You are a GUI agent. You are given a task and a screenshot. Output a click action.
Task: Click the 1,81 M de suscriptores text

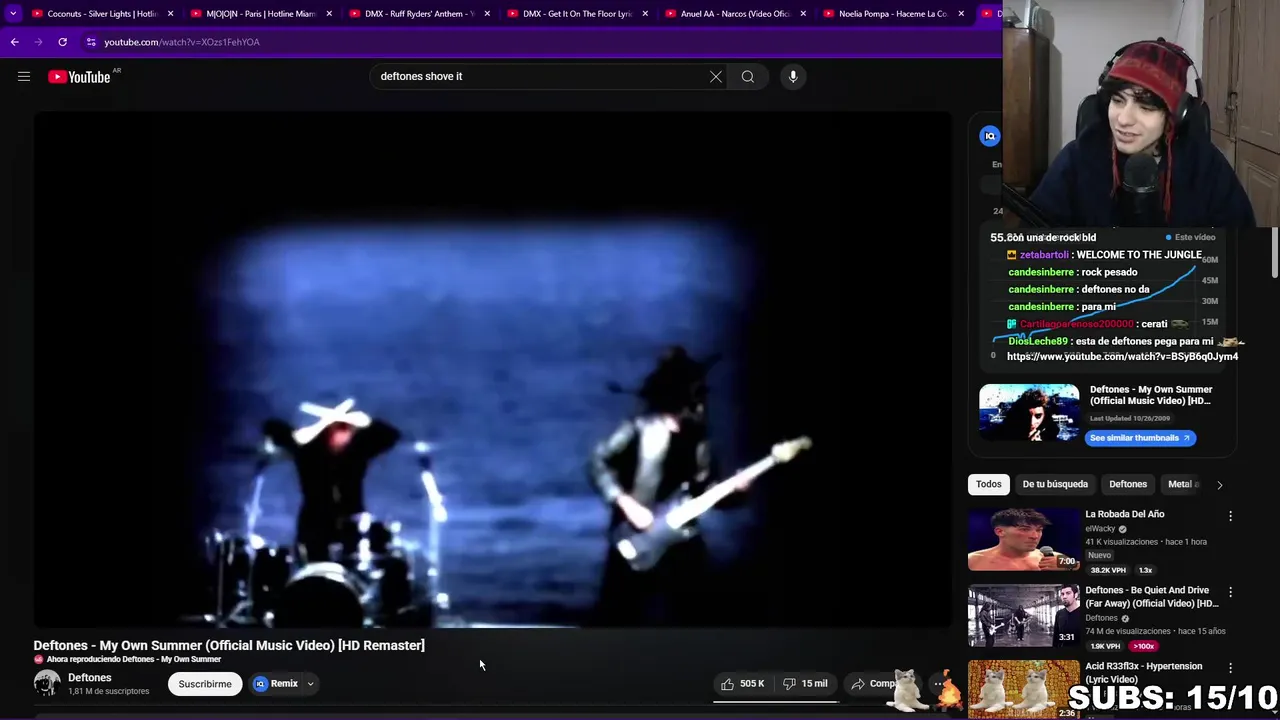tap(108, 691)
